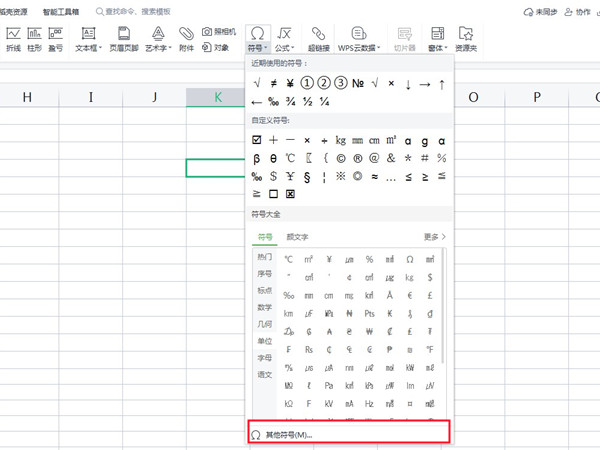The image size is (600, 450).
Task: Expand the 公式 dropdown arrow
Action: click(x=293, y=48)
